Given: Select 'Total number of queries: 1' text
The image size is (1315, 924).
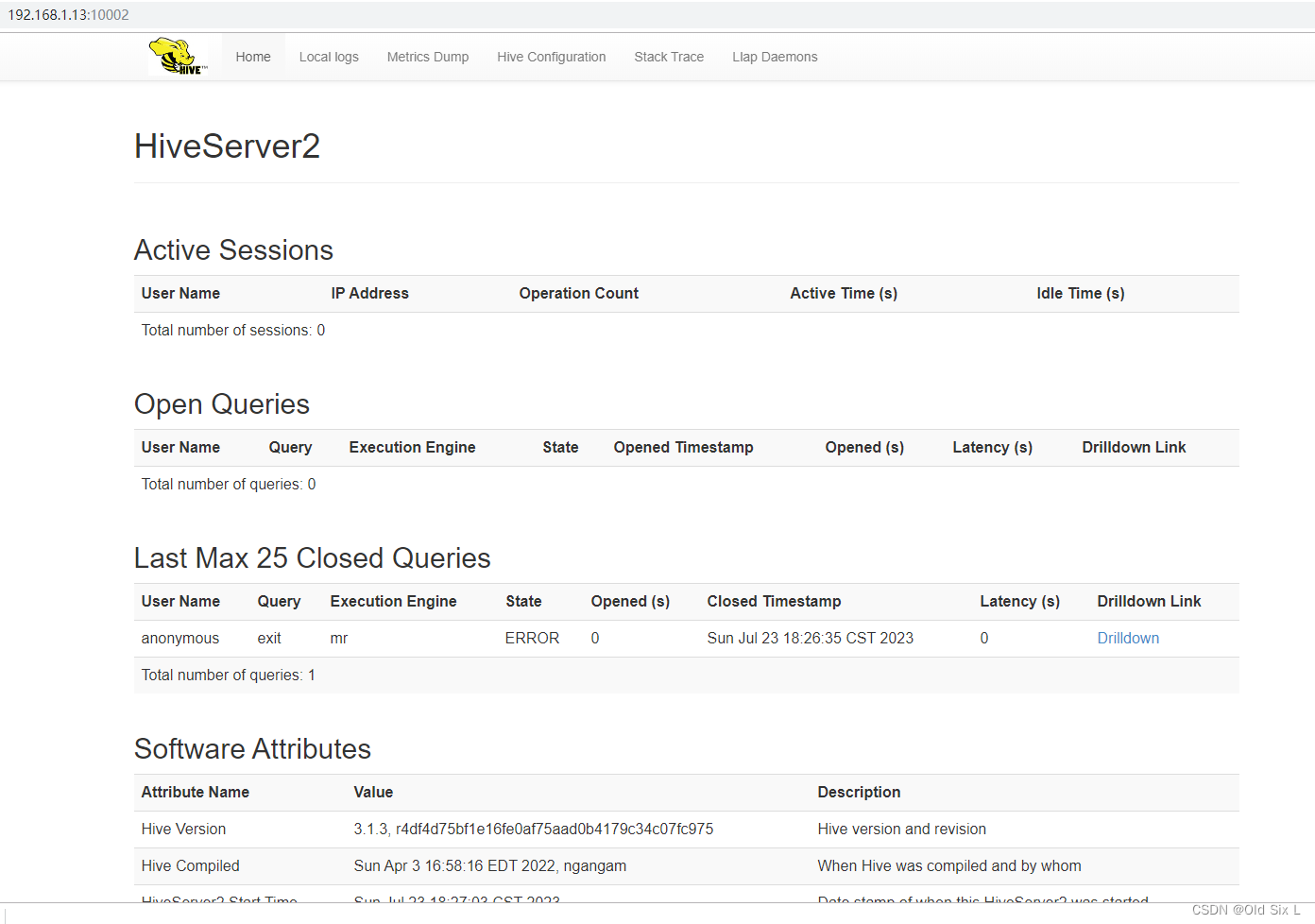Looking at the screenshot, I should click(x=229, y=676).
